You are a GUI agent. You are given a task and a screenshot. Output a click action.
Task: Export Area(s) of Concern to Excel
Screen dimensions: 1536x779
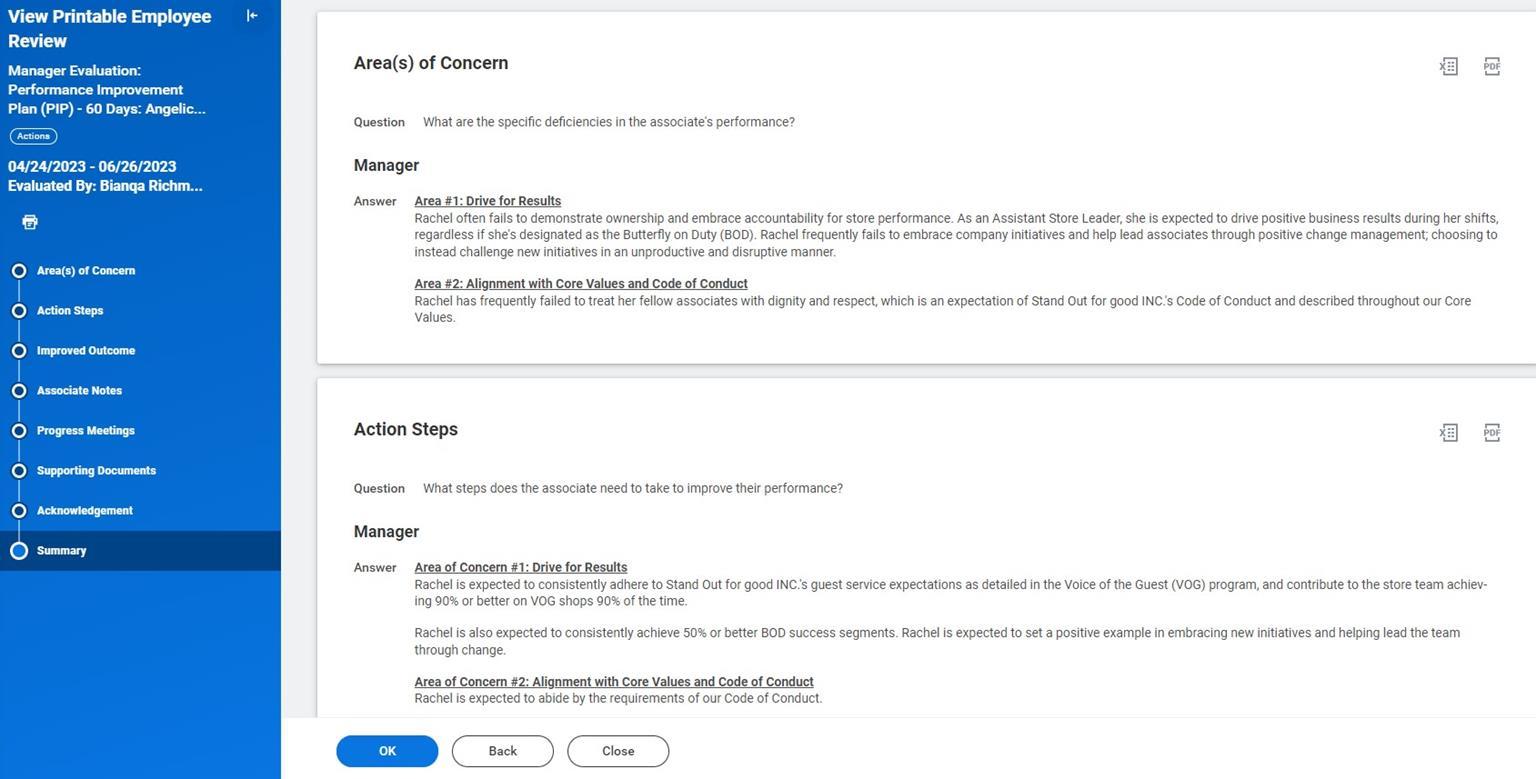[x=1448, y=66]
